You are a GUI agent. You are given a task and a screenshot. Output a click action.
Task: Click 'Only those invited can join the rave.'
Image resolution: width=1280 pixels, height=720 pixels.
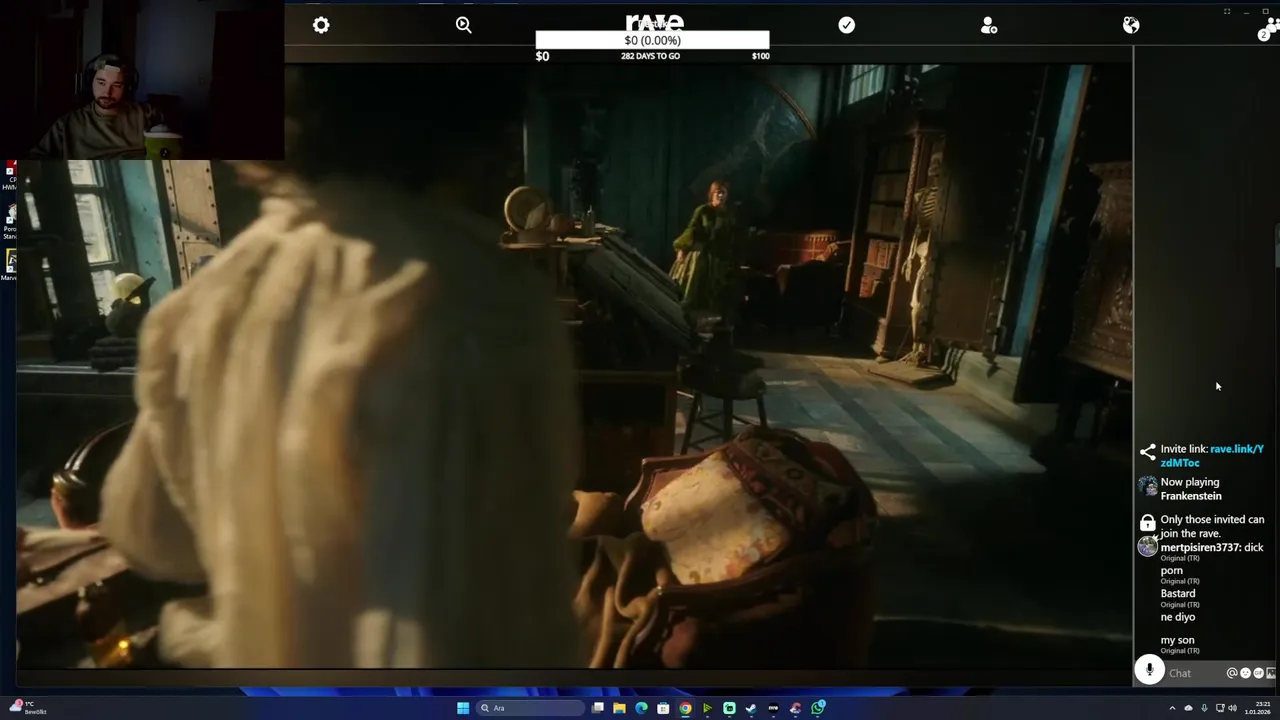(1212, 526)
